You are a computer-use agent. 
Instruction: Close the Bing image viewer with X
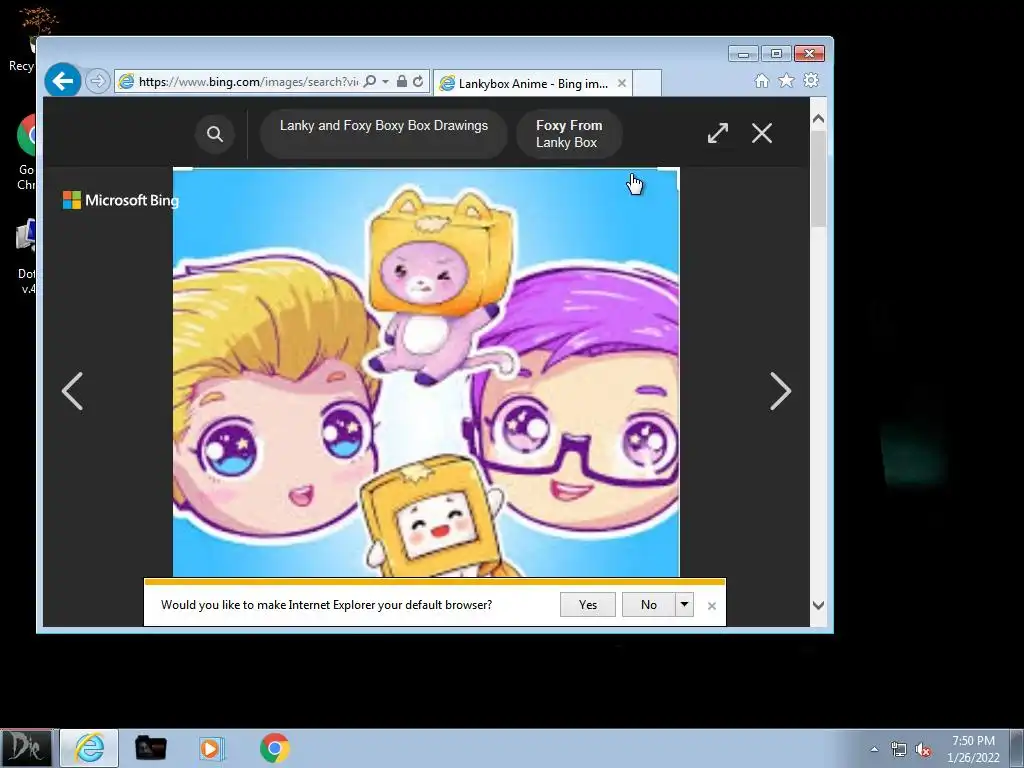tap(761, 133)
